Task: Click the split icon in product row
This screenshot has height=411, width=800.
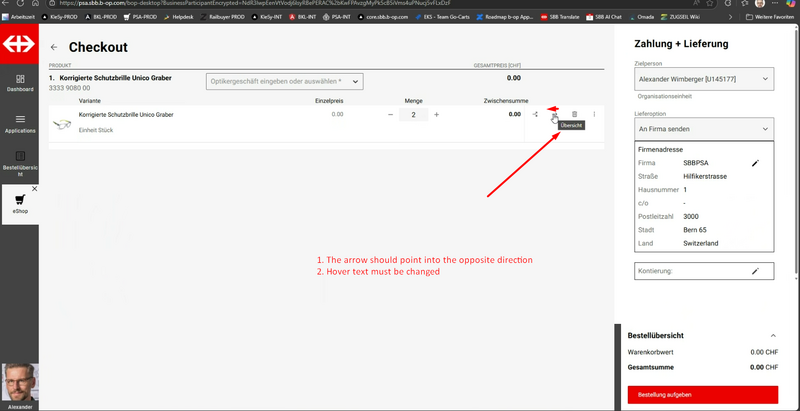Action: click(x=535, y=115)
